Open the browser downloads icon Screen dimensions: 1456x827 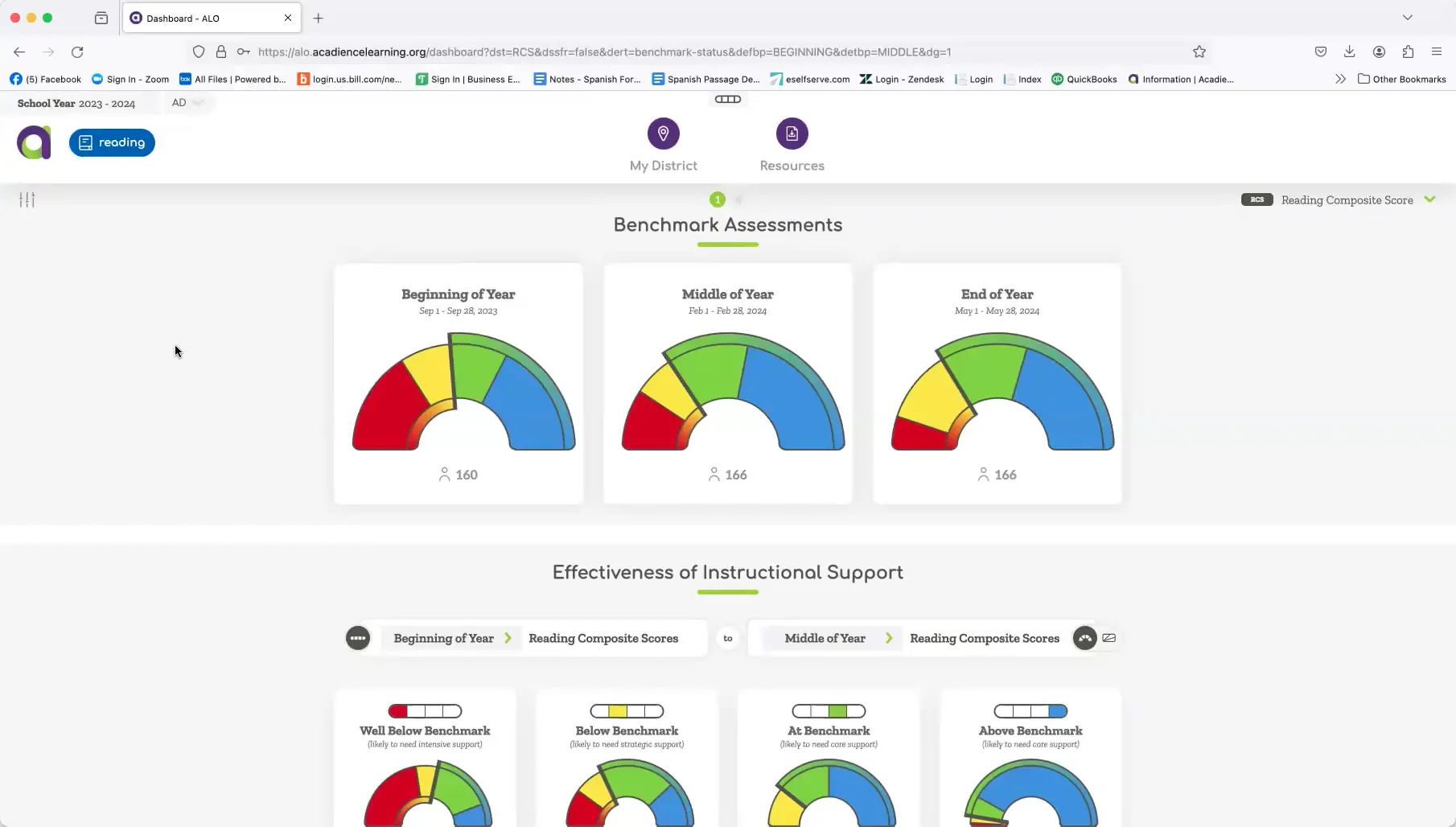pyautogui.click(x=1350, y=51)
